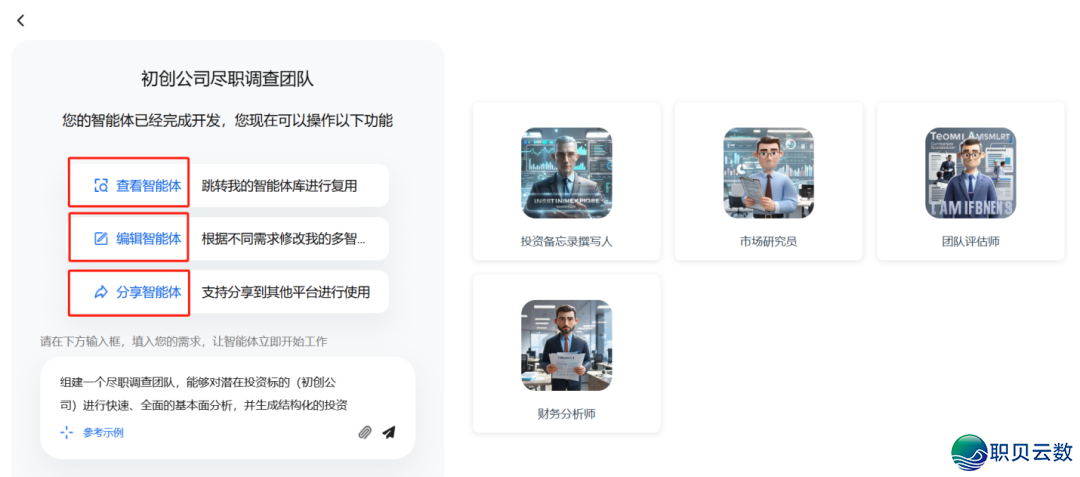
Task: Select the 市场研究员 avatar image
Action: [x=768, y=173]
